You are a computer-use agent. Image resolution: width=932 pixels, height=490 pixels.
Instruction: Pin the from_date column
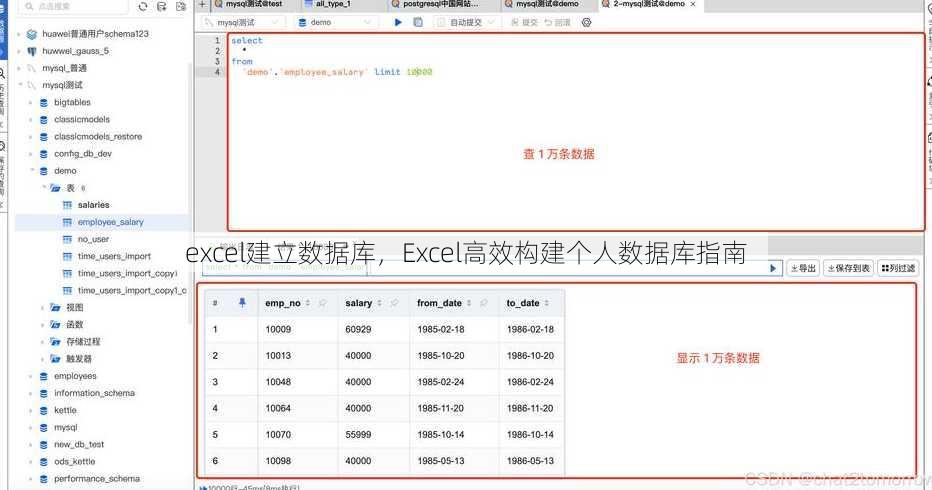click(484, 303)
